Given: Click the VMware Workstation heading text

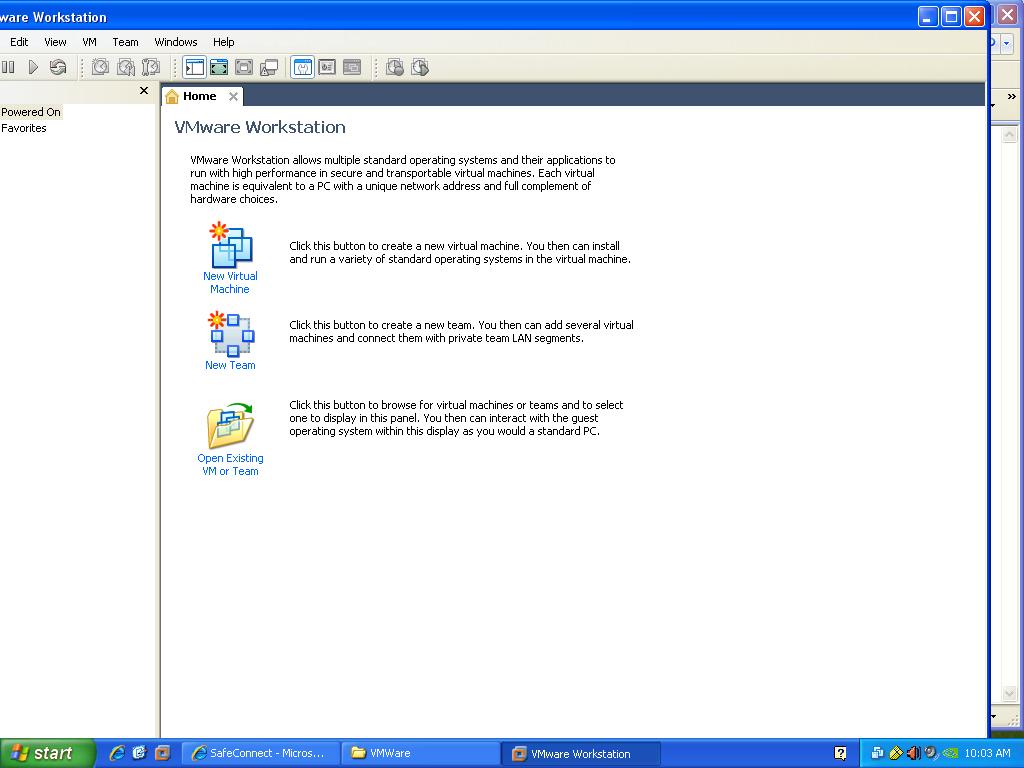Looking at the screenshot, I should pos(260,127).
